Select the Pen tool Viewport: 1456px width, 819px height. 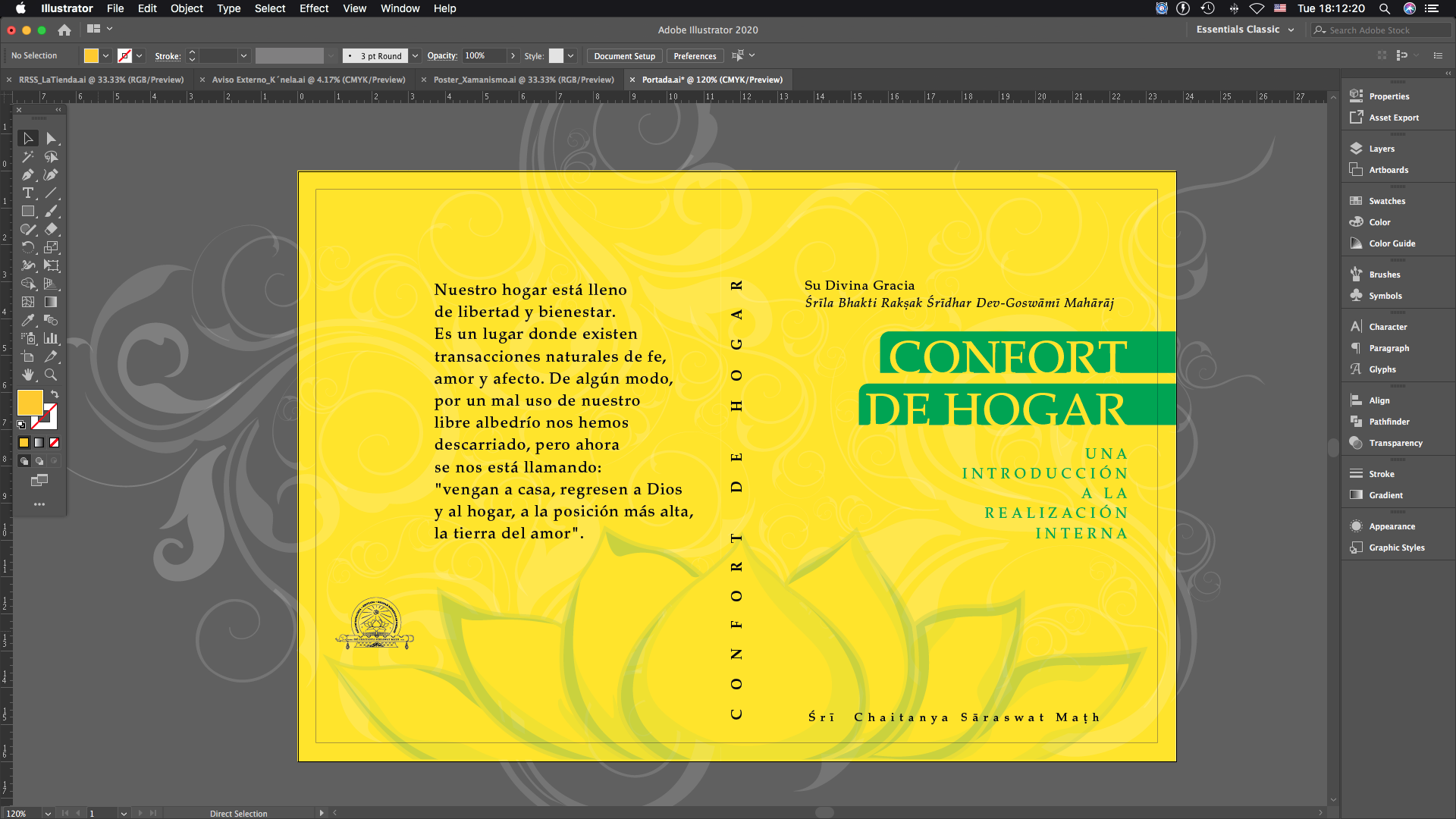tap(28, 175)
